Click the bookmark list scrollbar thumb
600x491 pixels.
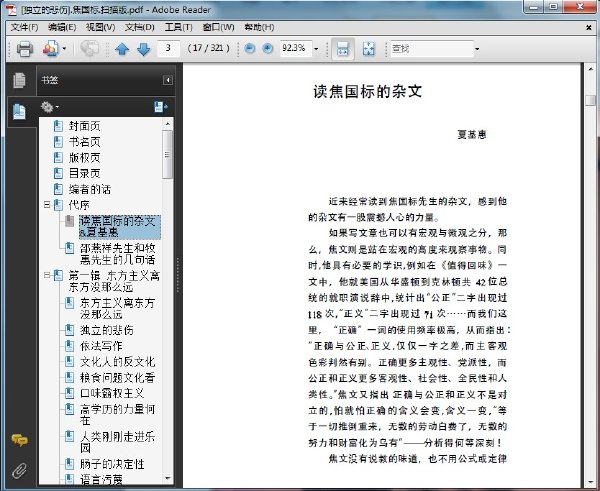[168, 155]
